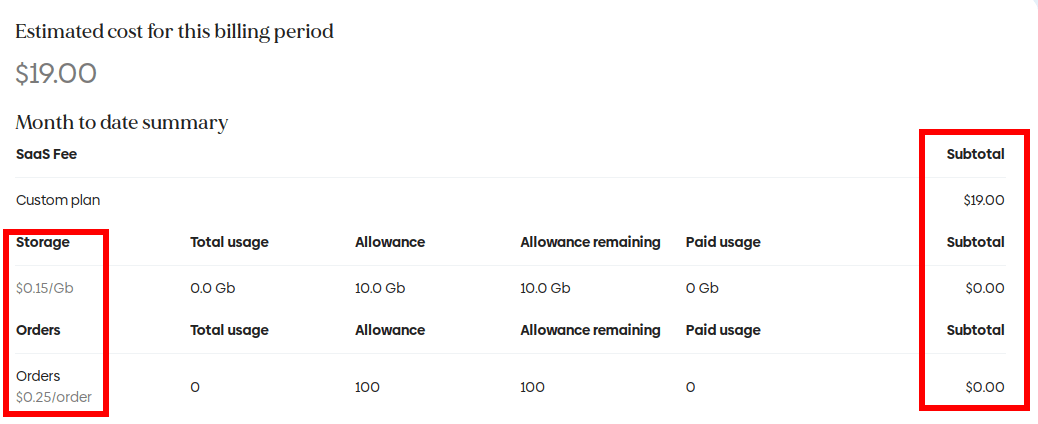Image resolution: width=1038 pixels, height=424 pixels.
Task: Click the SaaS Fee section label
Action: point(46,154)
